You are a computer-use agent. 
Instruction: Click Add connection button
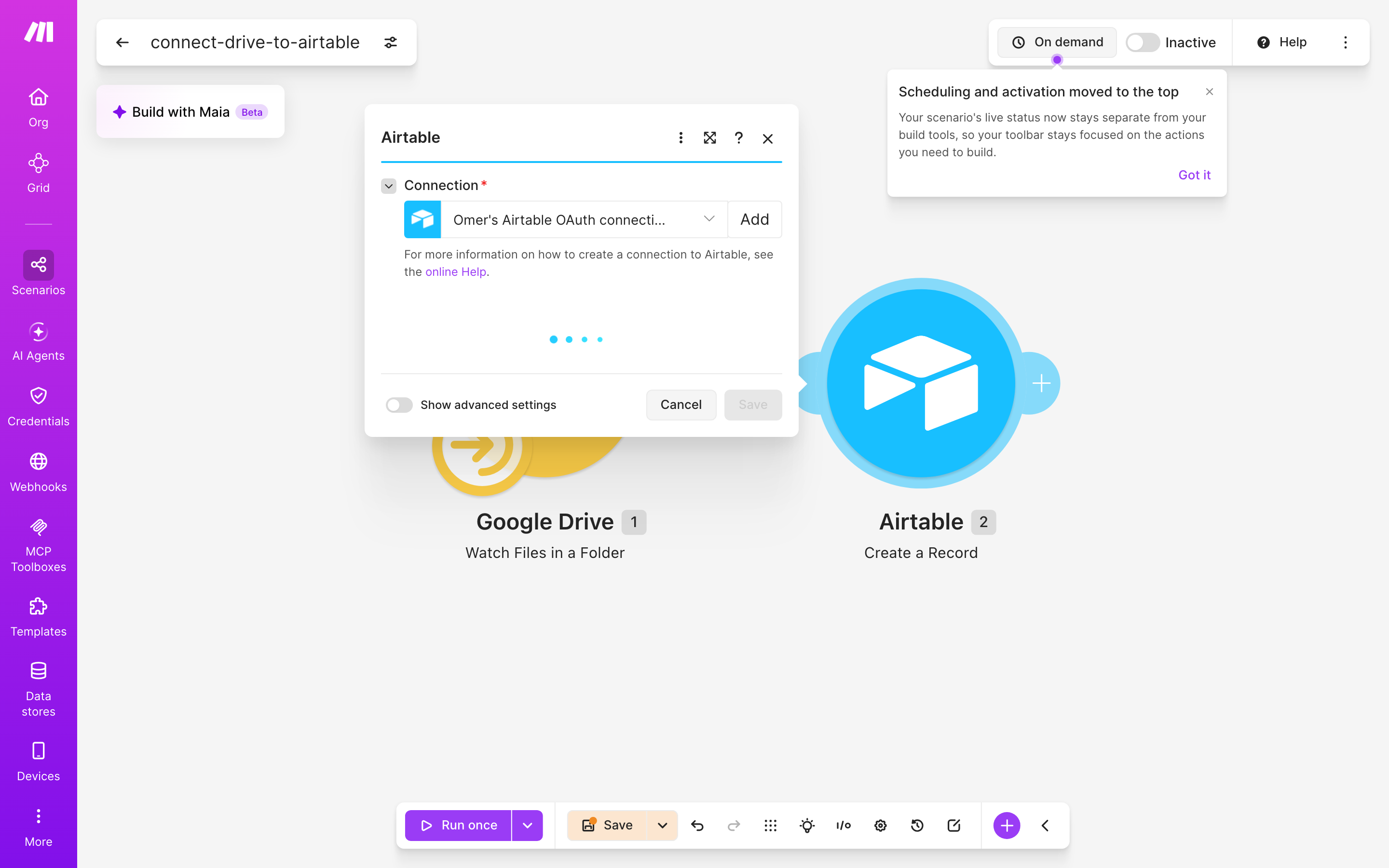754,219
